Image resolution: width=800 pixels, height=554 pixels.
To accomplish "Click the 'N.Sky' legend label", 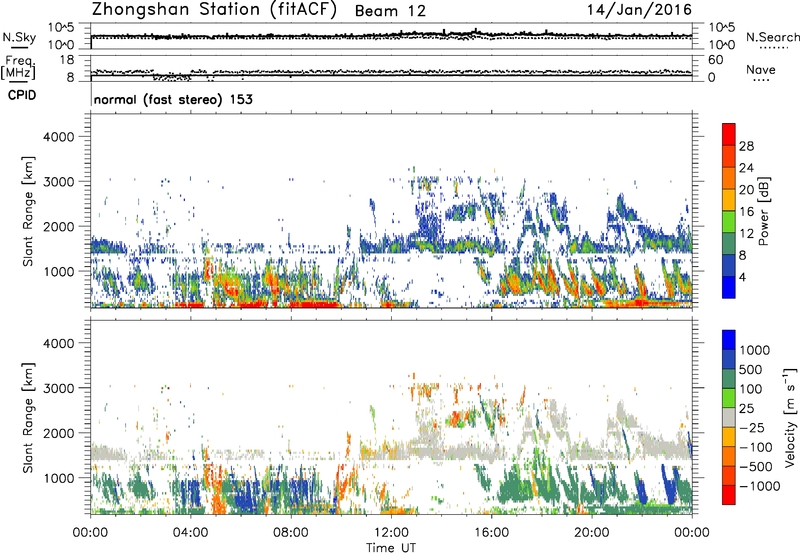I will (19, 37).
